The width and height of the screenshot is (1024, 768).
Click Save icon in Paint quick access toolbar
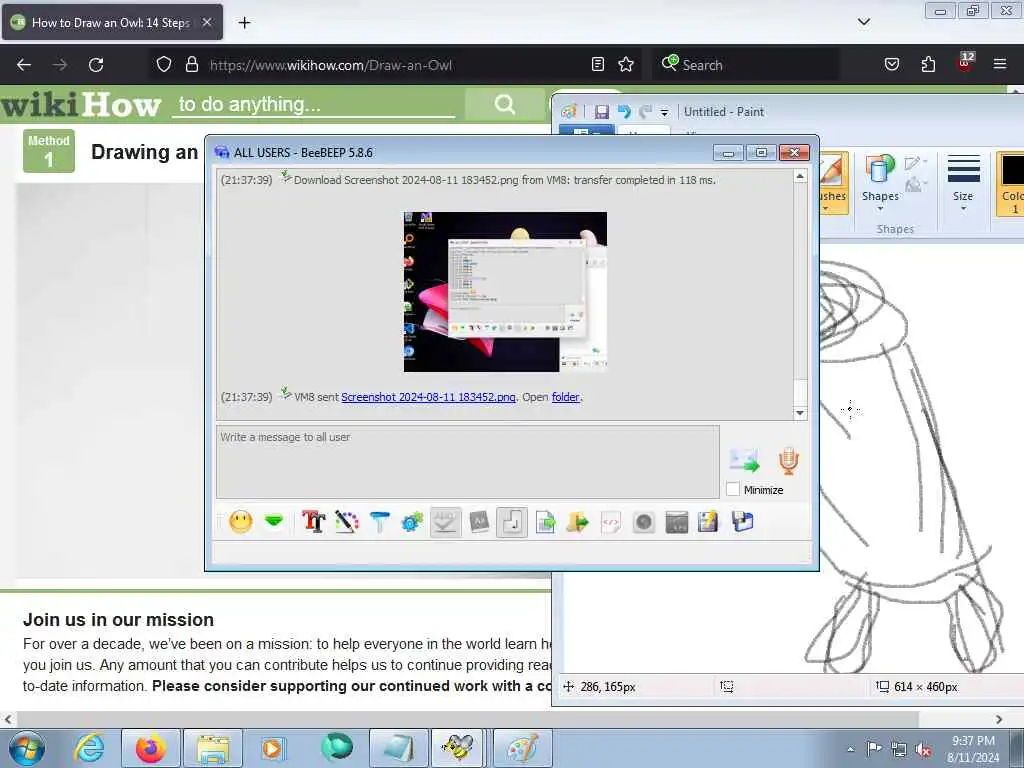pyautogui.click(x=601, y=112)
